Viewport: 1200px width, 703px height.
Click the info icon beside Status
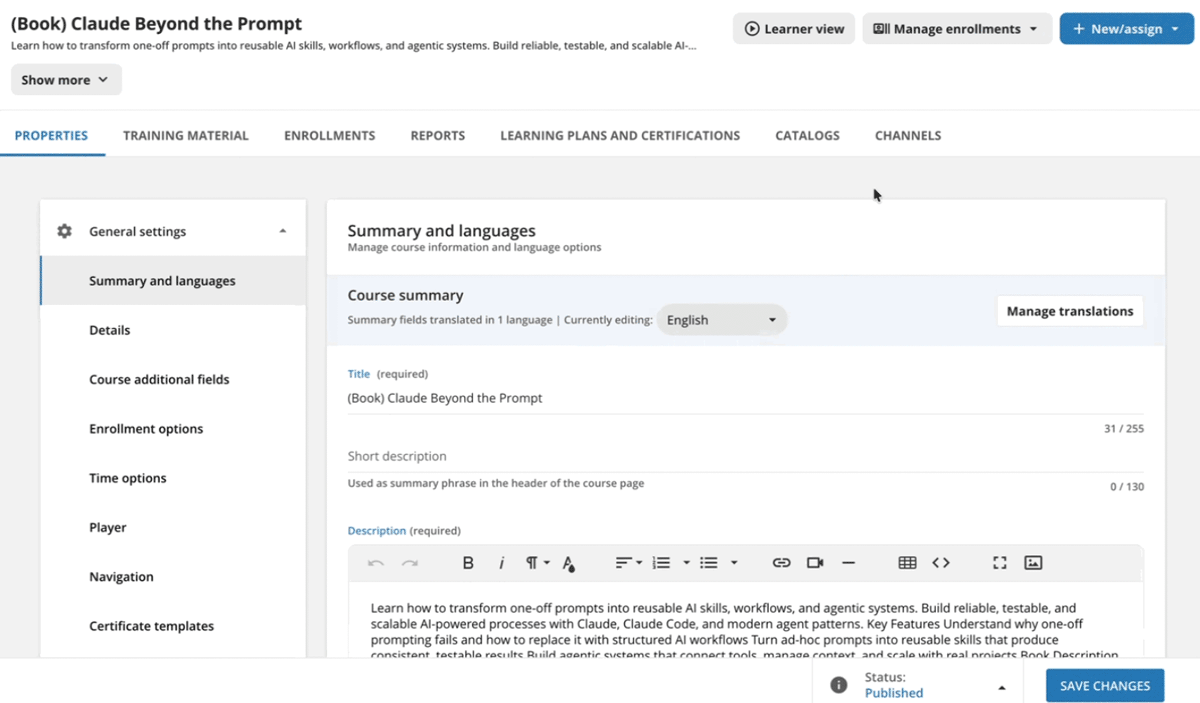(x=839, y=685)
